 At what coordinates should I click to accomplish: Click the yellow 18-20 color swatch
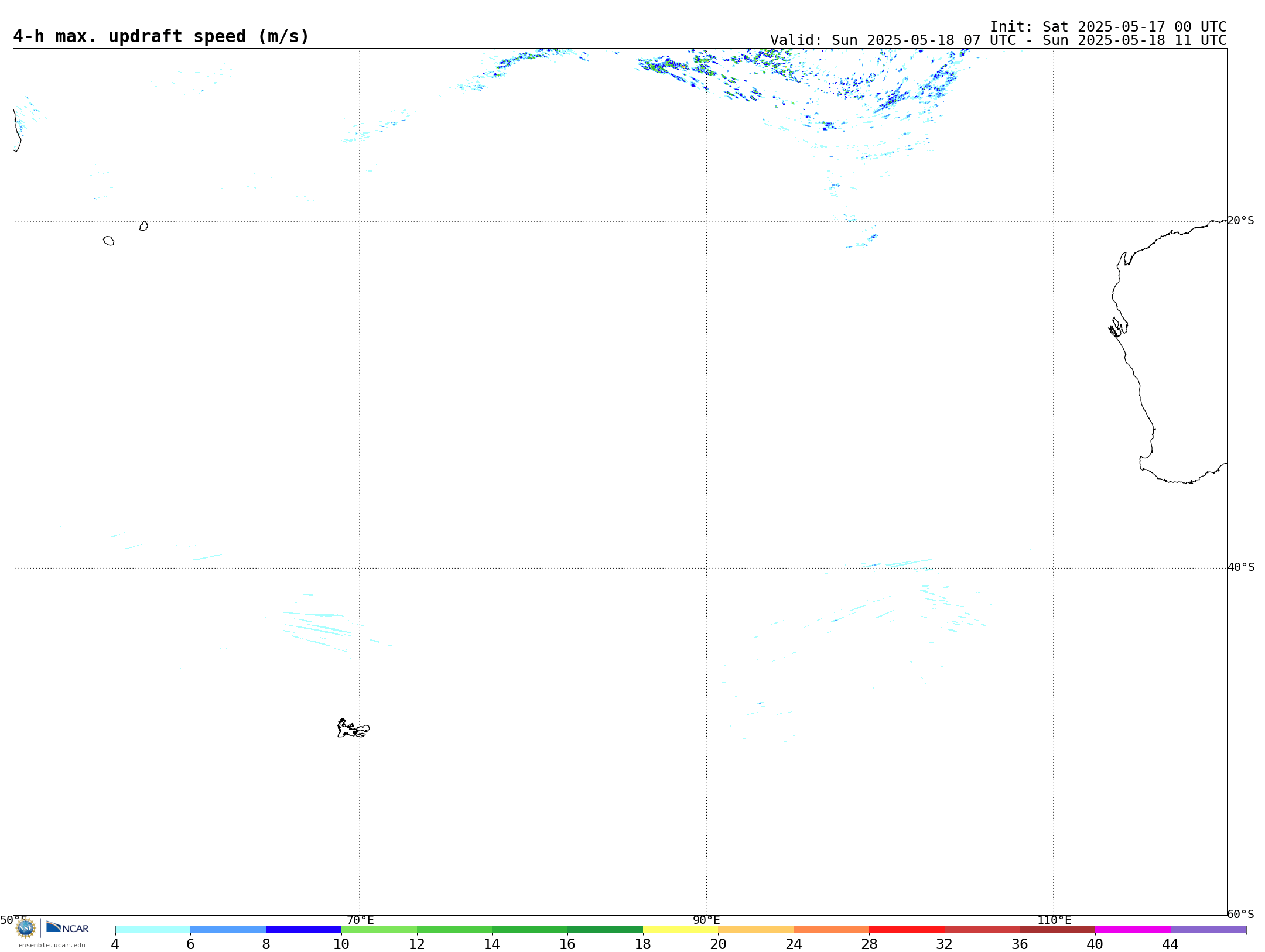click(x=681, y=929)
